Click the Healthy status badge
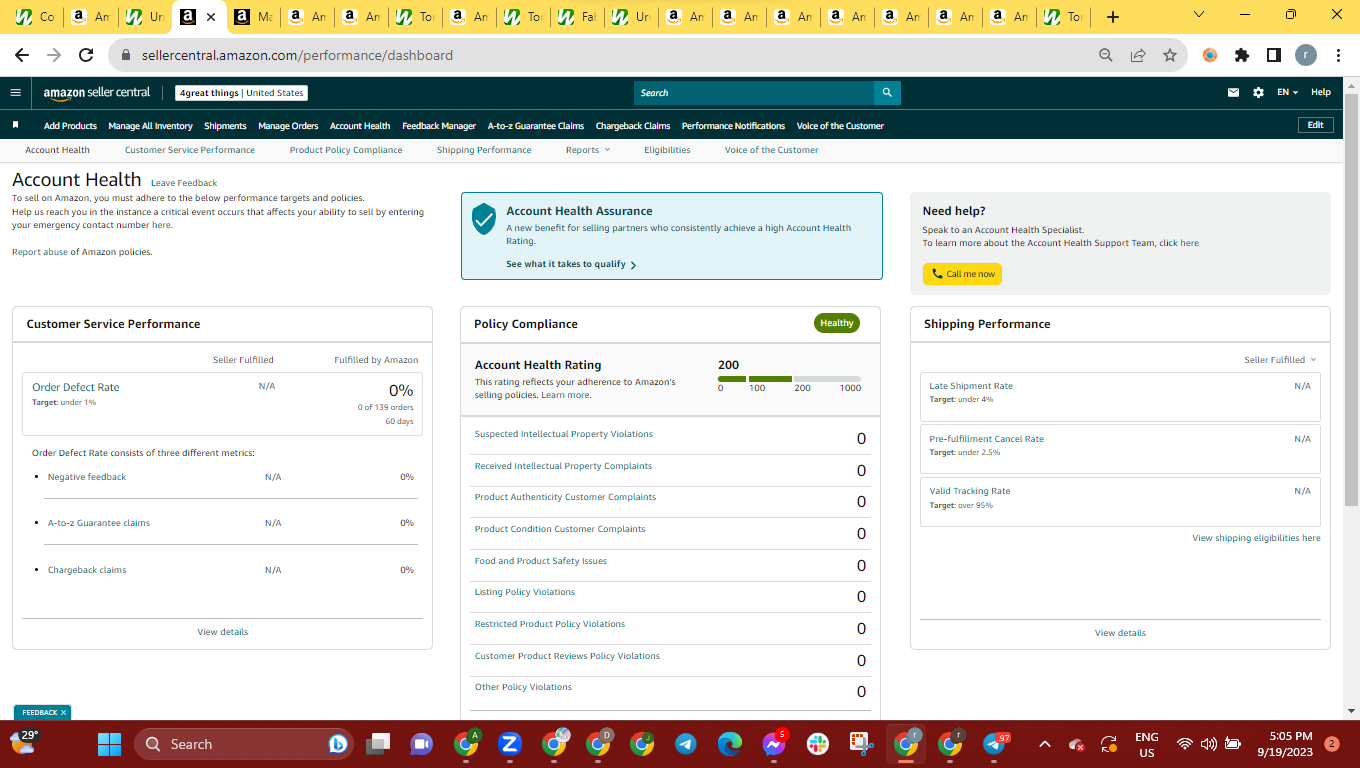The image size is (1360, 768). (x=837, y=323)
